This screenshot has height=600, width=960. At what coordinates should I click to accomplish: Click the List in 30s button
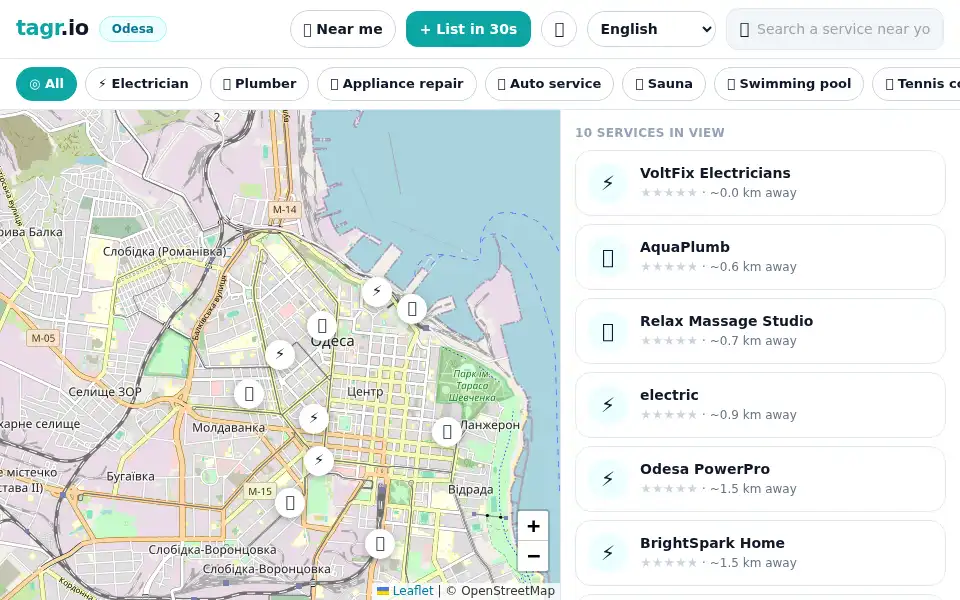(x=468, y=29)
